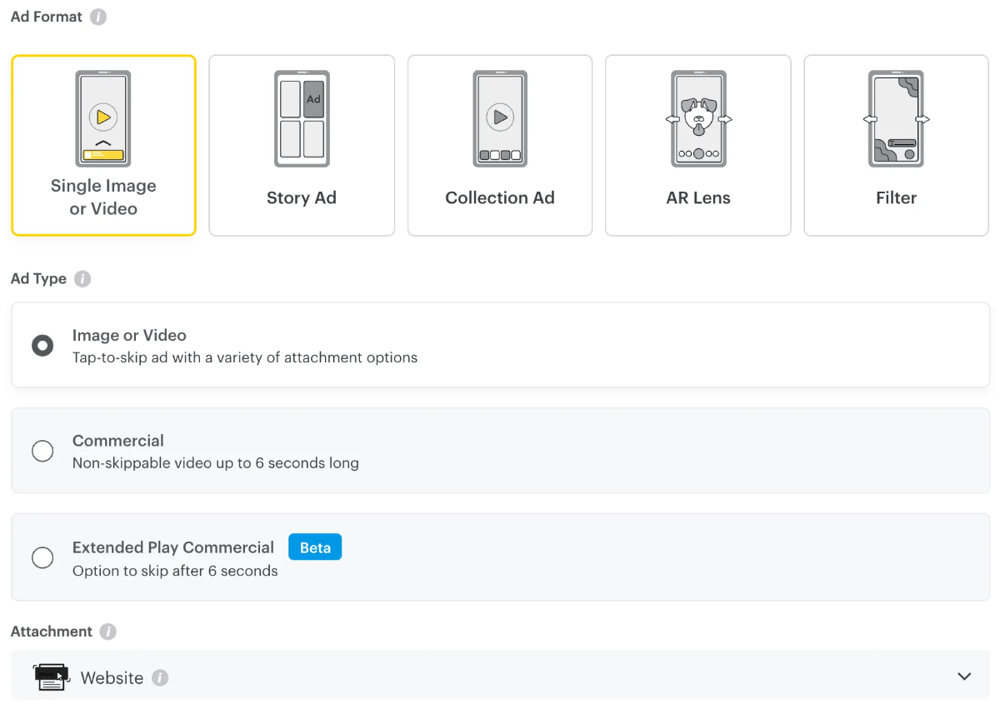Click the info icon beside Ad Format

[x=98, y=17]
